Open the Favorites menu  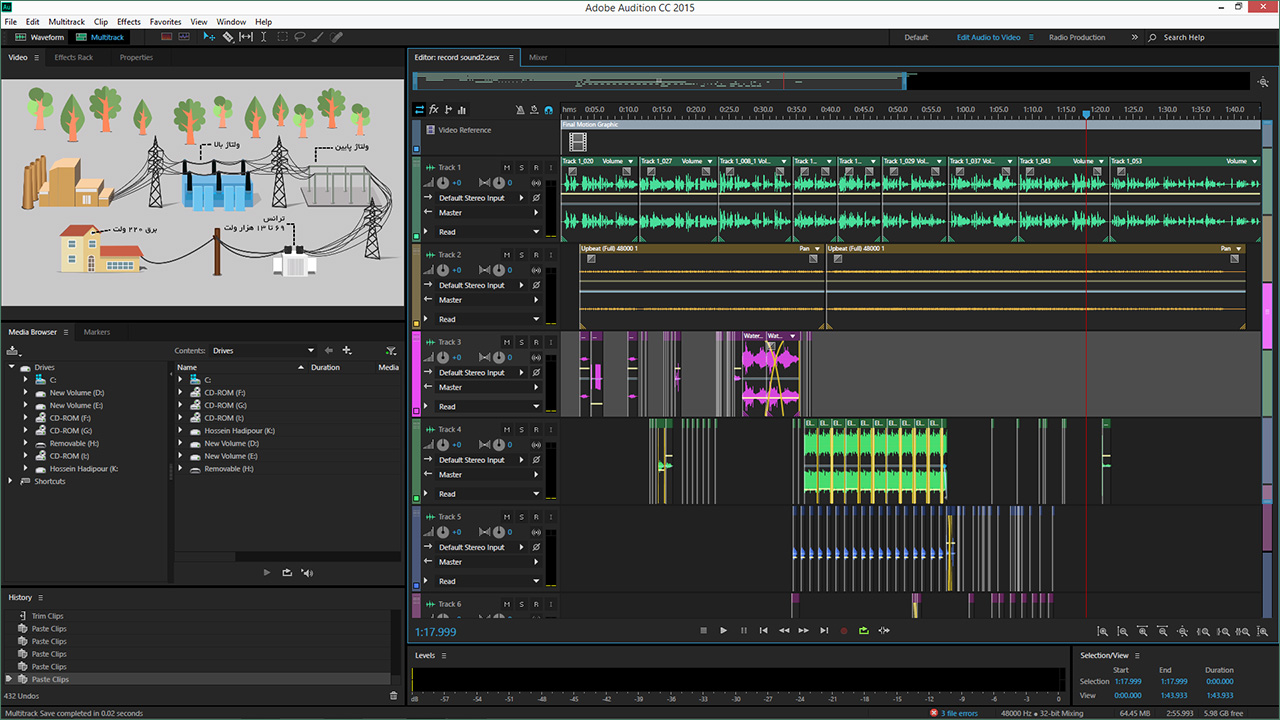click(166, 21)
